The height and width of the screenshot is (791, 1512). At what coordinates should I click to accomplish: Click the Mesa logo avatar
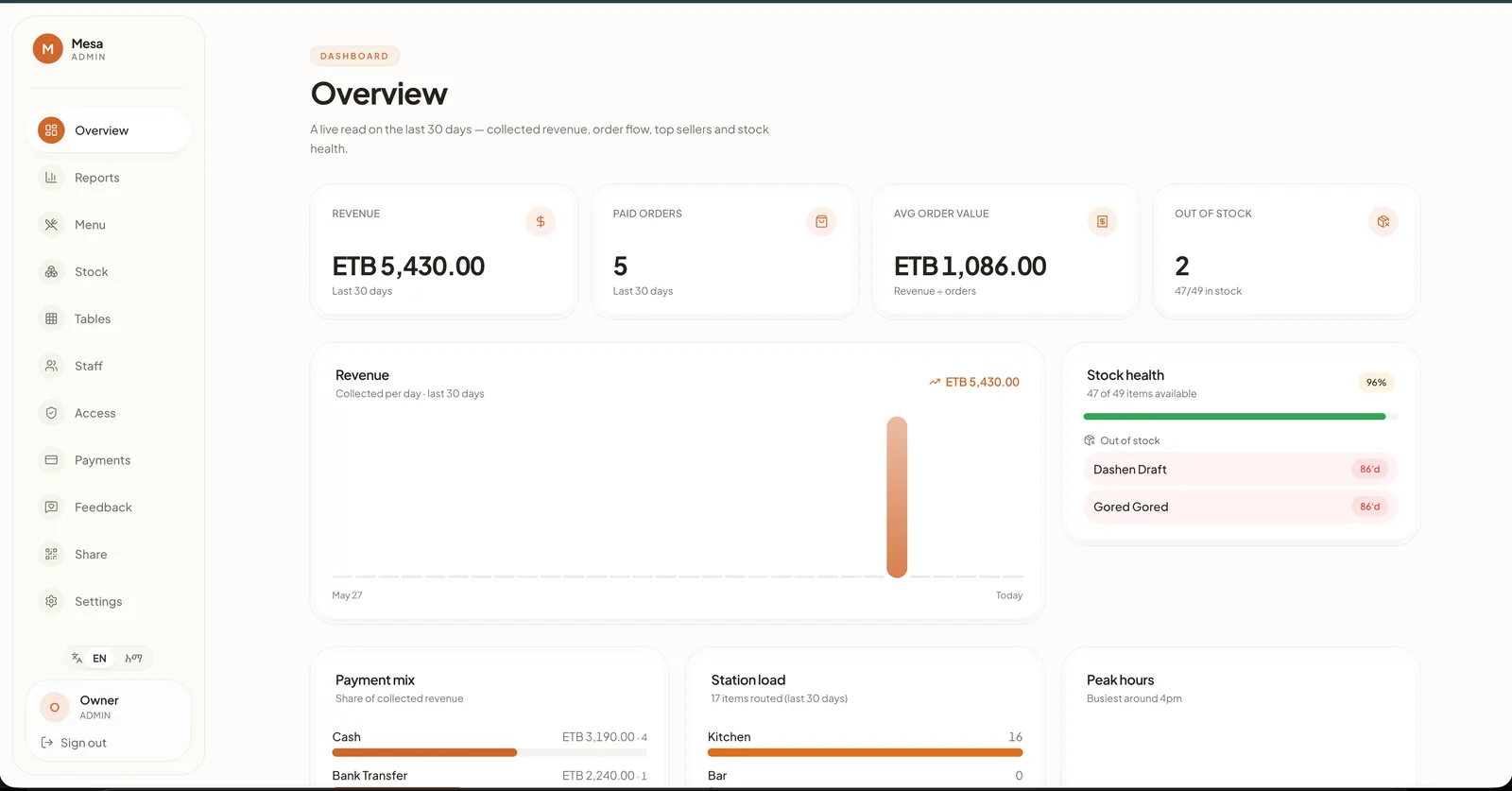[48, 49]
